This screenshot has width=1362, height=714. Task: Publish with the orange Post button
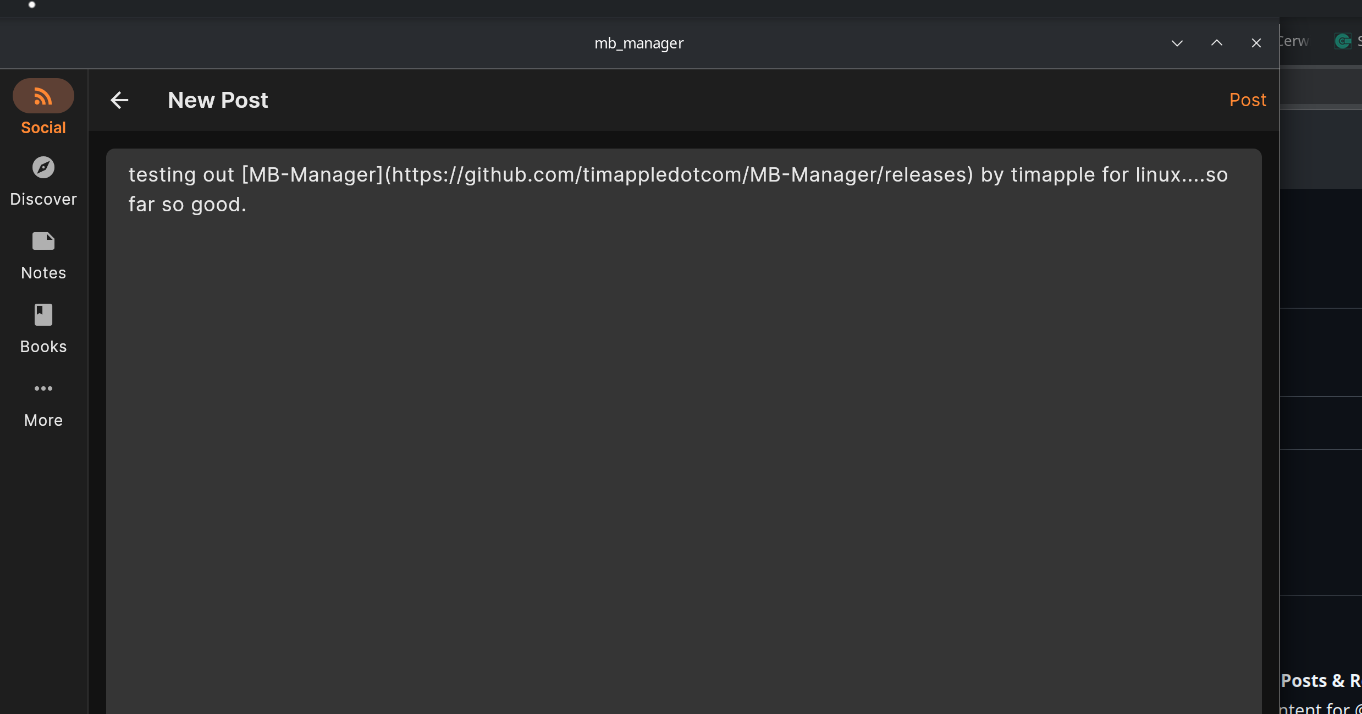coord(1247,100)
